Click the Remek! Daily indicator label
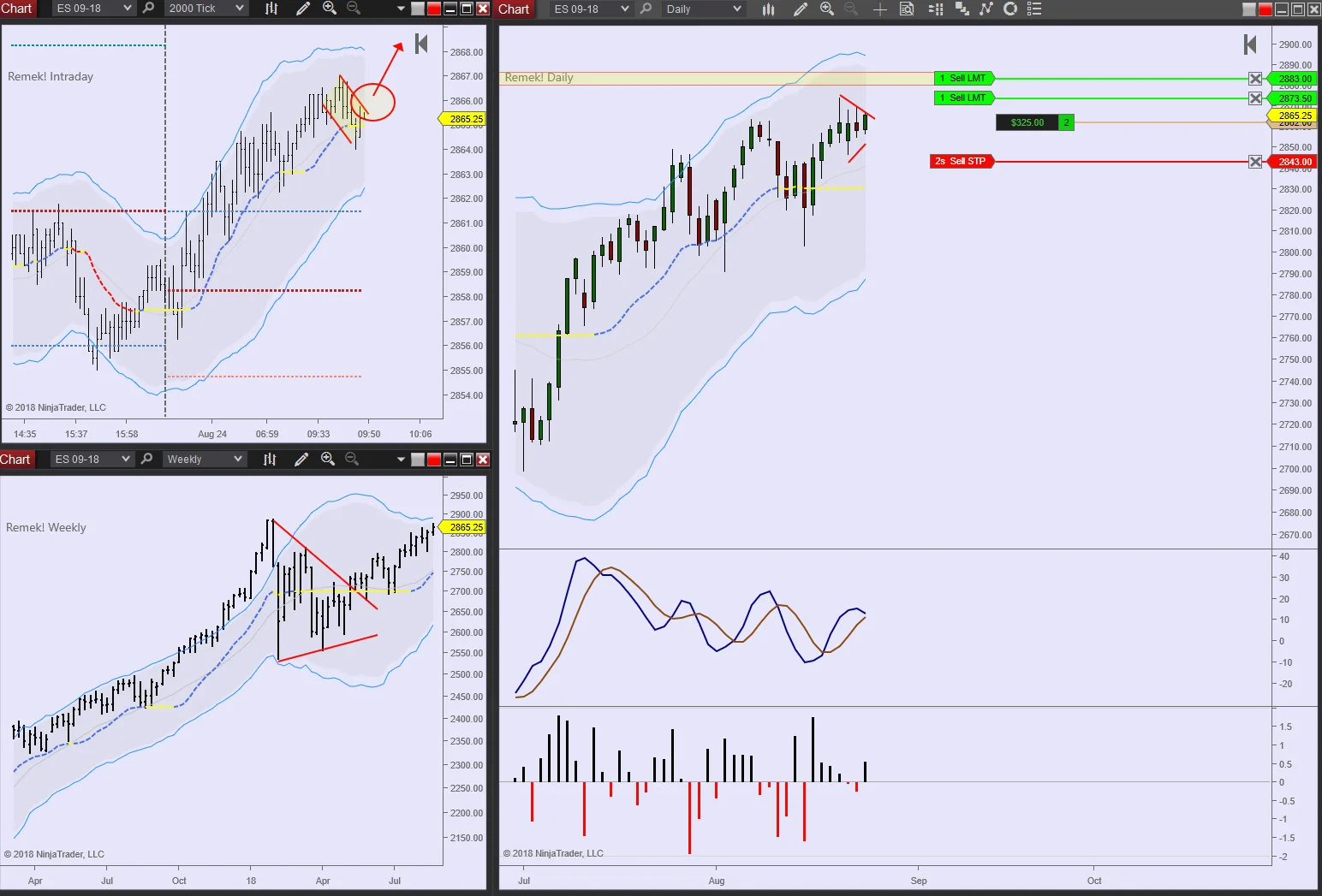 click(x=539, y=77)
